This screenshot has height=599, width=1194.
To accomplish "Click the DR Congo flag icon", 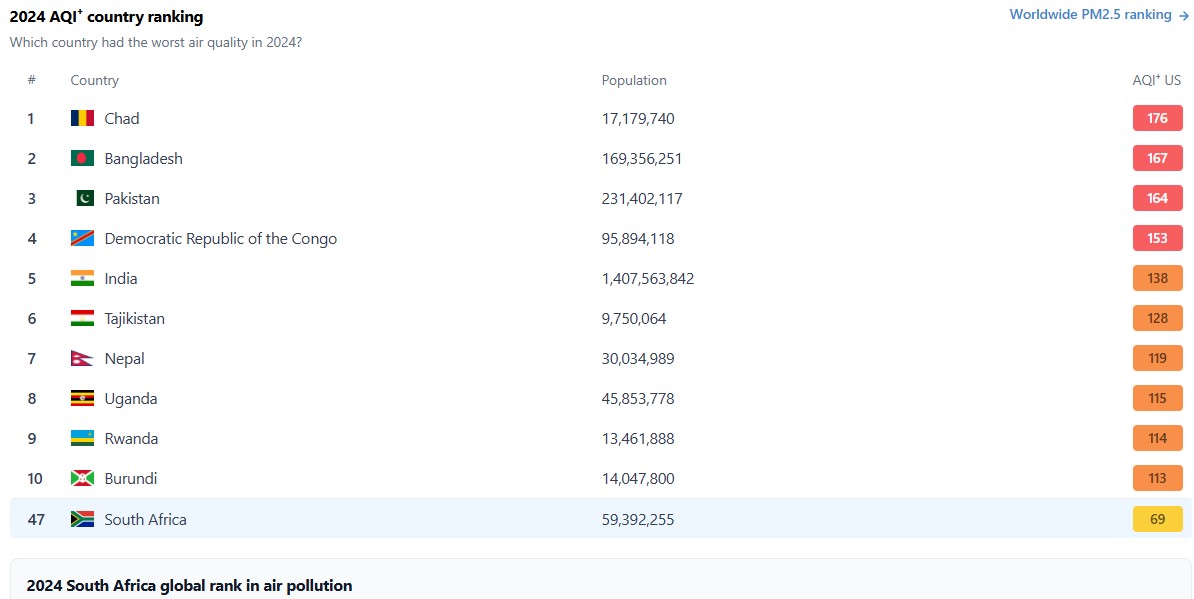I will click(82, 238).
